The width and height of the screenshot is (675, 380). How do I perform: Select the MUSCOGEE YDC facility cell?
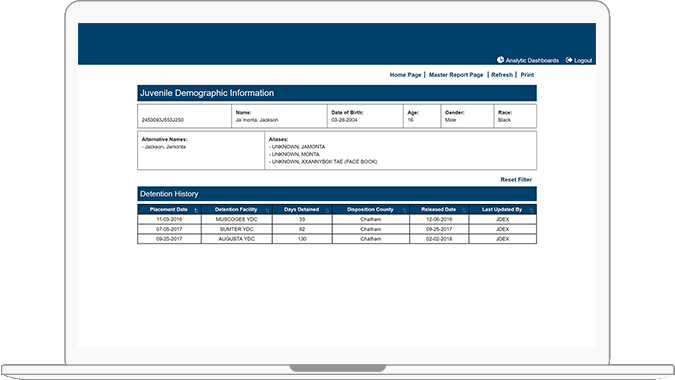click(x=236, y=219)
